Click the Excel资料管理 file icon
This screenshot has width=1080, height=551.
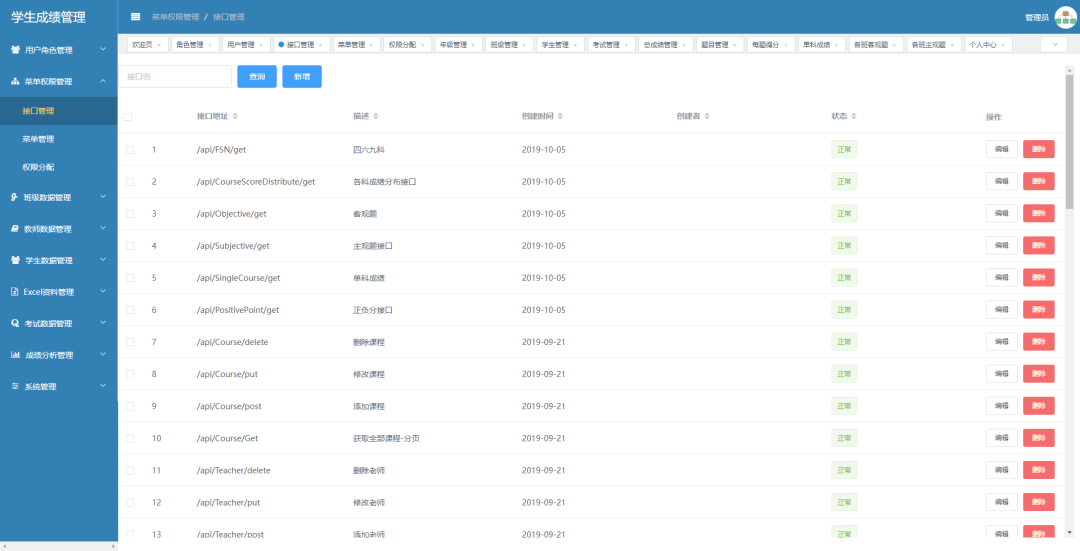click(14, 292)
